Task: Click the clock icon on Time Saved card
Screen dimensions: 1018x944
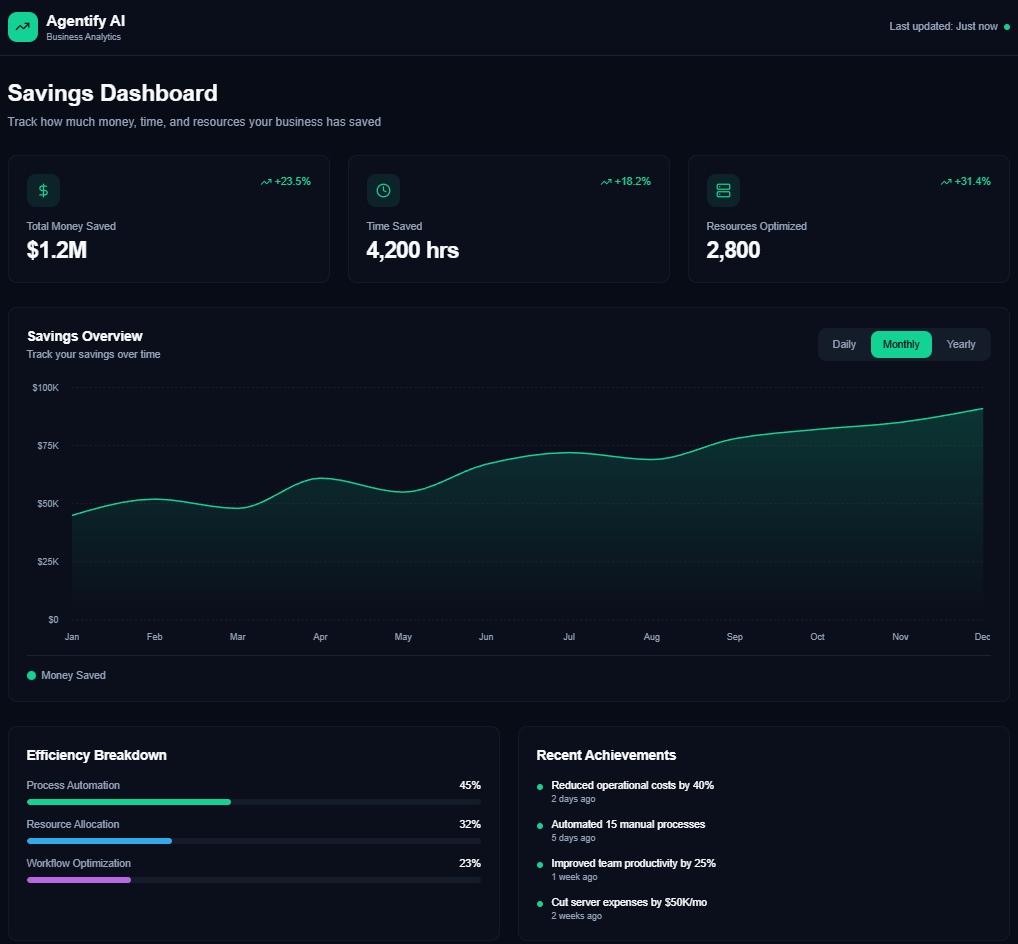Action: pos(383,190)
